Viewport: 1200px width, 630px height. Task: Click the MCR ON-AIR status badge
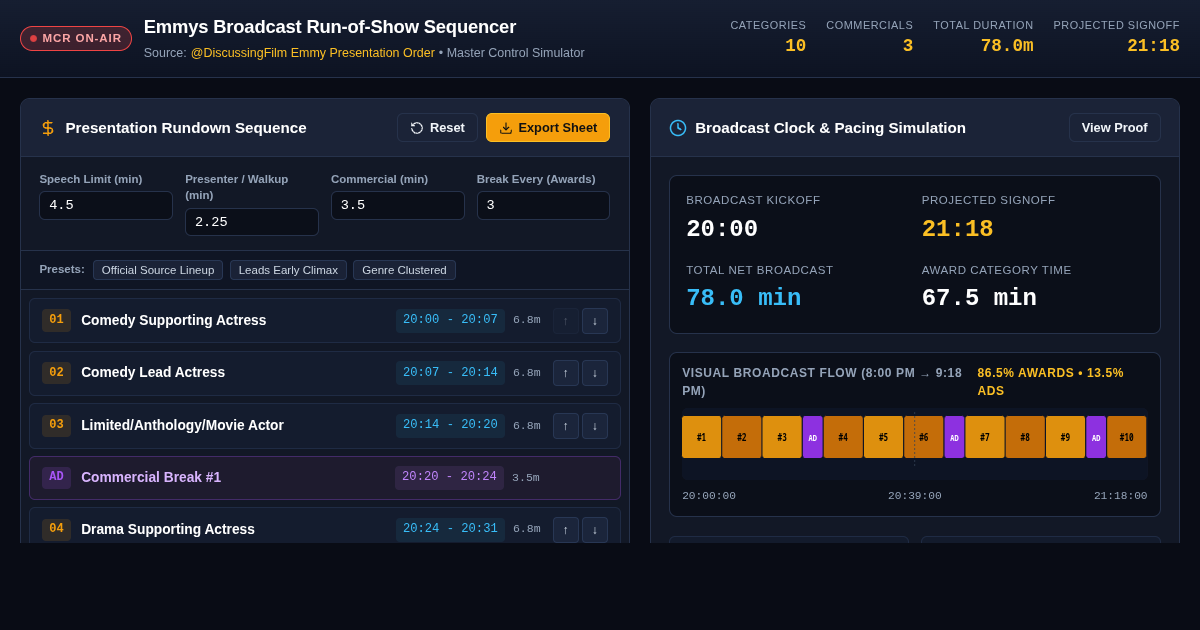point(76,38)
